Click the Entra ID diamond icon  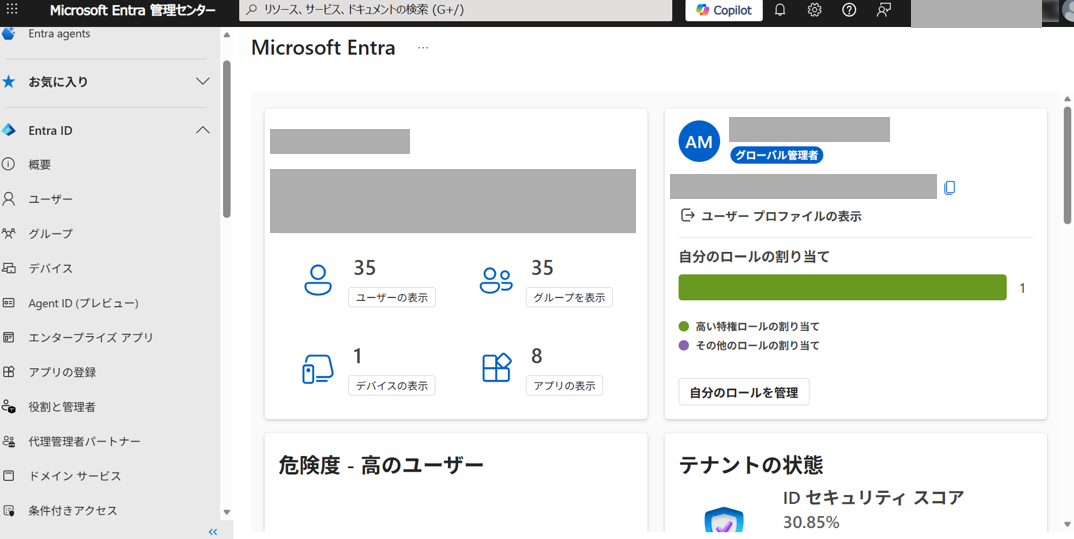click(8, 130)
